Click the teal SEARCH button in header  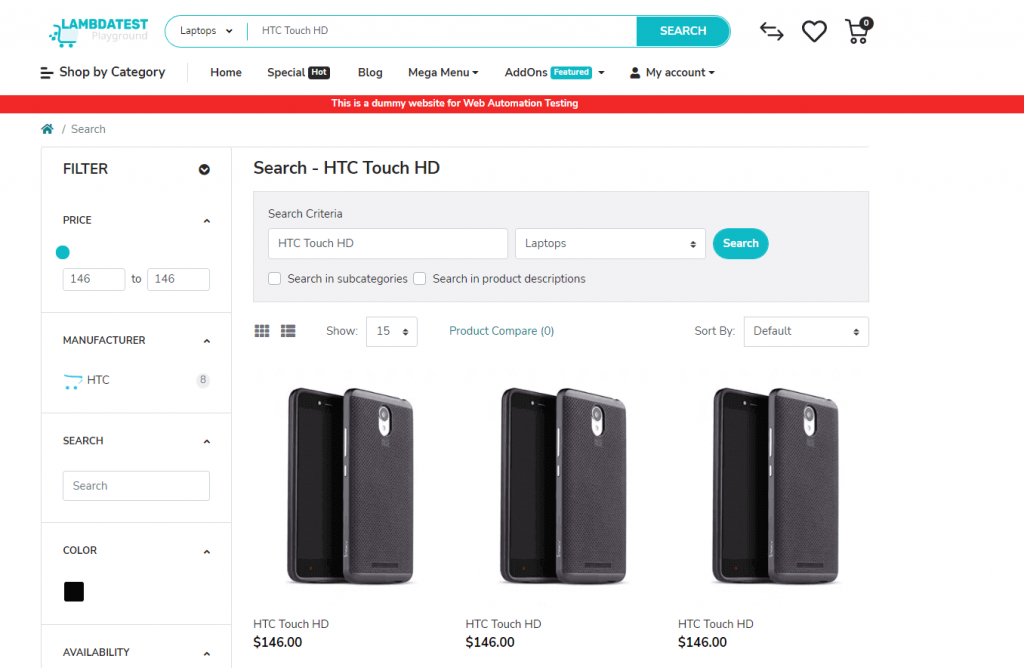coord(683,31)
